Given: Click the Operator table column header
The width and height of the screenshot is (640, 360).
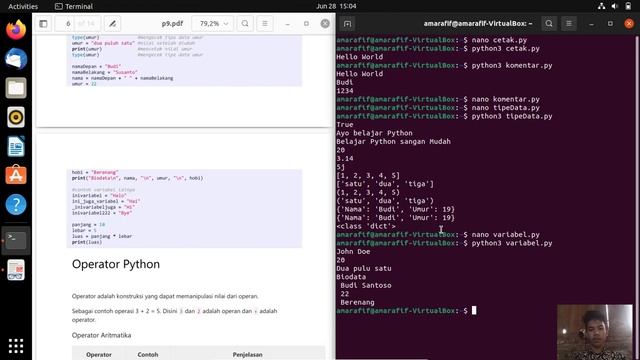Looking at the screenshot, I should point(99,355).
